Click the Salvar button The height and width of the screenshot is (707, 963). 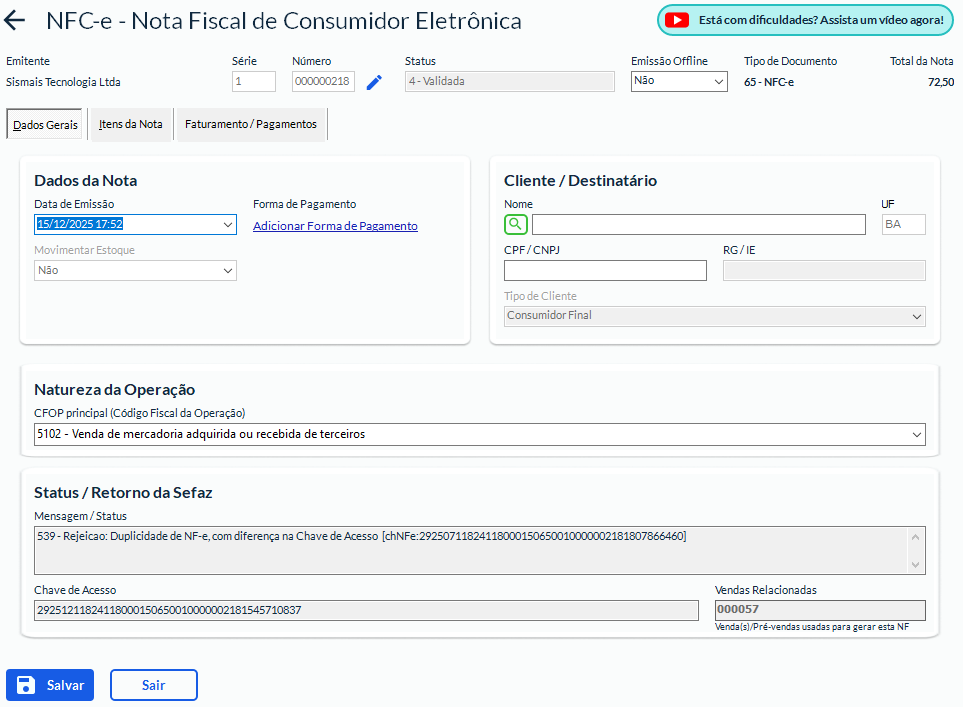click(50, 685)
